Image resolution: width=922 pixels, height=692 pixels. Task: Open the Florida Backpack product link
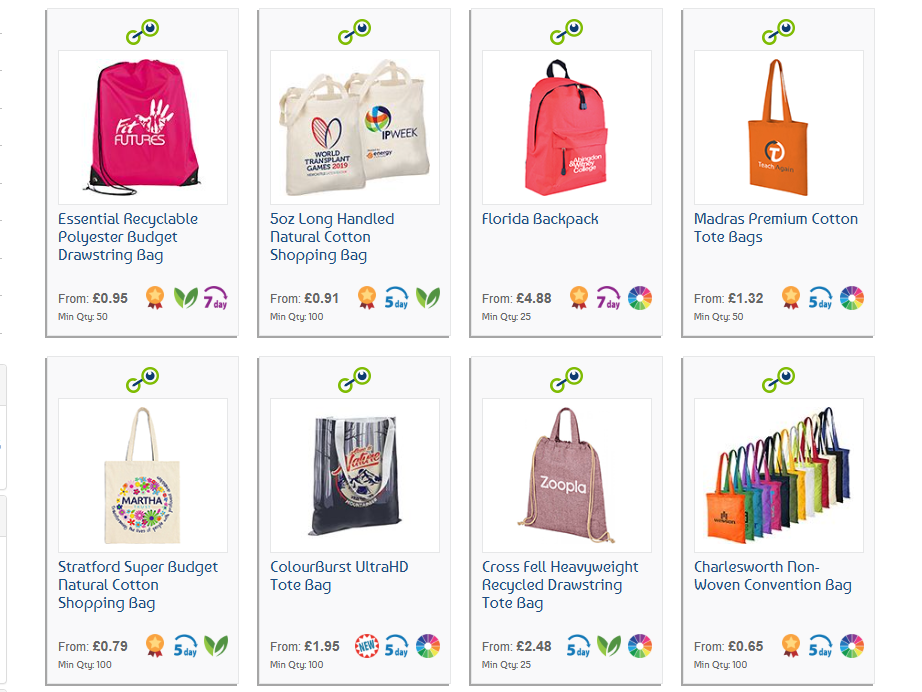point(540,219)
